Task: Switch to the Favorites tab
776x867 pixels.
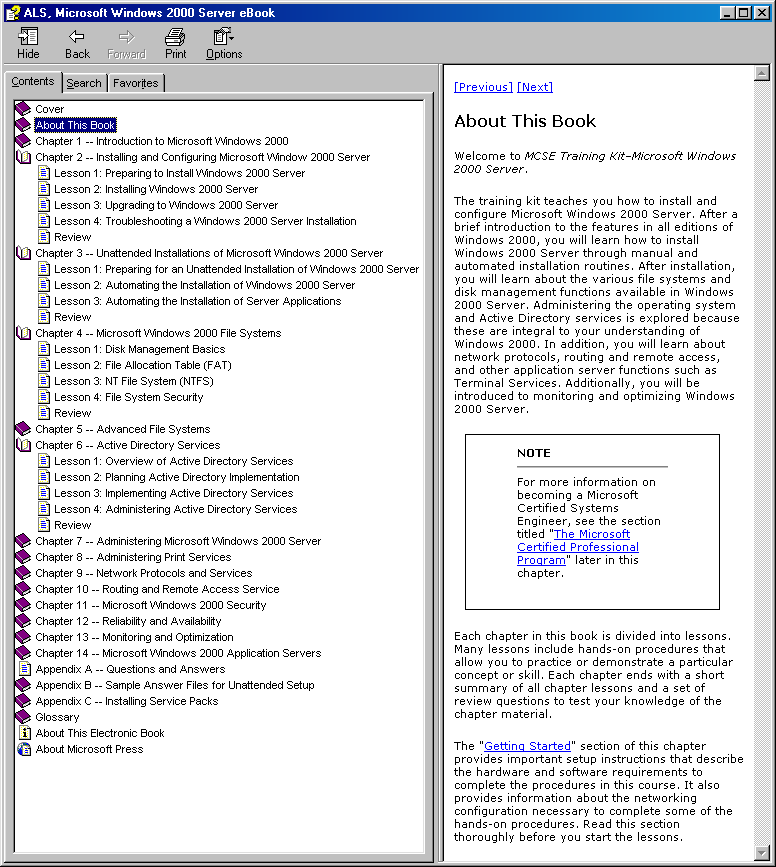Action: (x=136, y=83)
